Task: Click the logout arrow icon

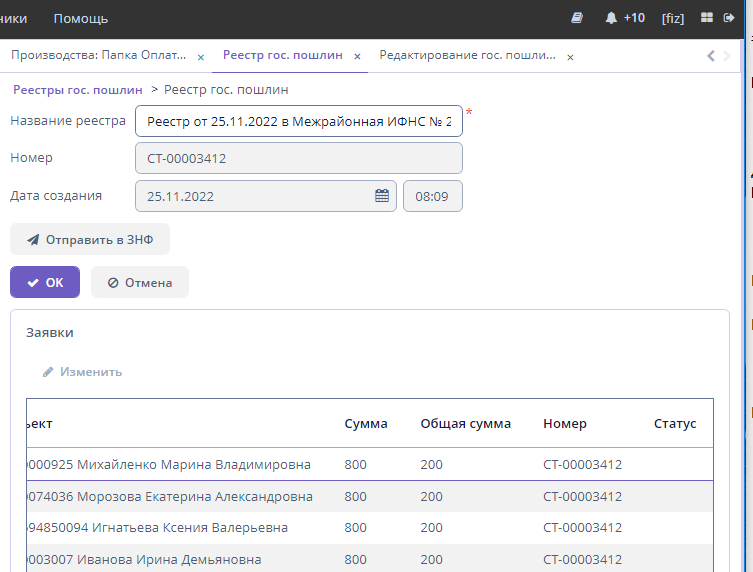Action: tap(728, 18)
